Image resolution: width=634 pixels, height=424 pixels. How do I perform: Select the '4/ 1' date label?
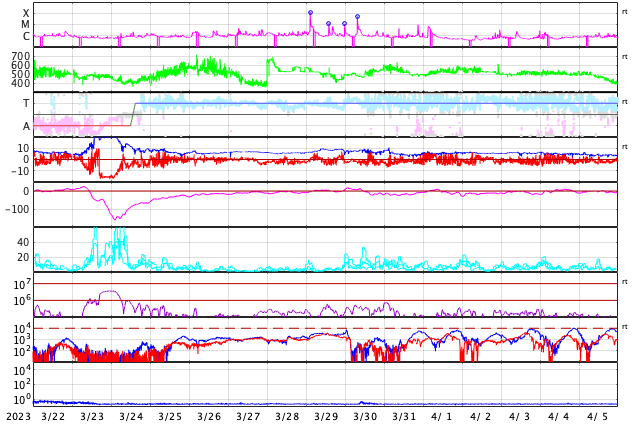442,417
